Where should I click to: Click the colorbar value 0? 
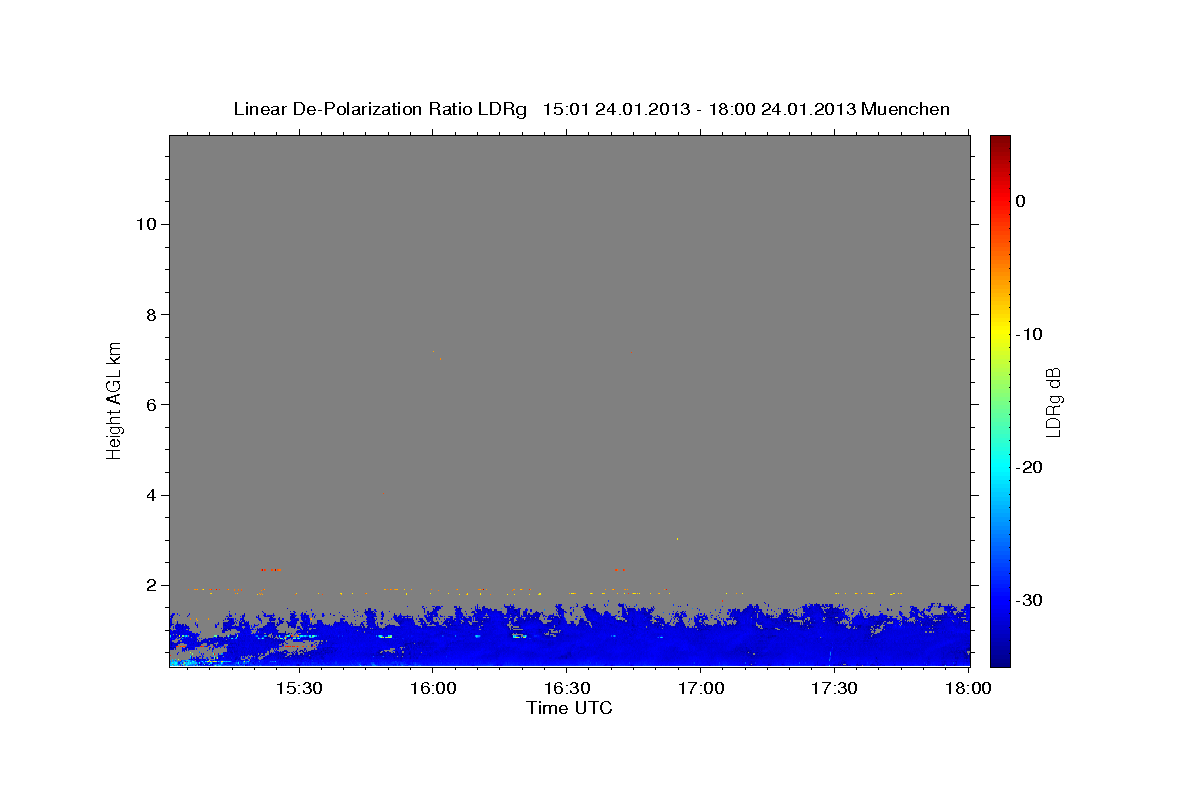click(x=1021, y=201)
